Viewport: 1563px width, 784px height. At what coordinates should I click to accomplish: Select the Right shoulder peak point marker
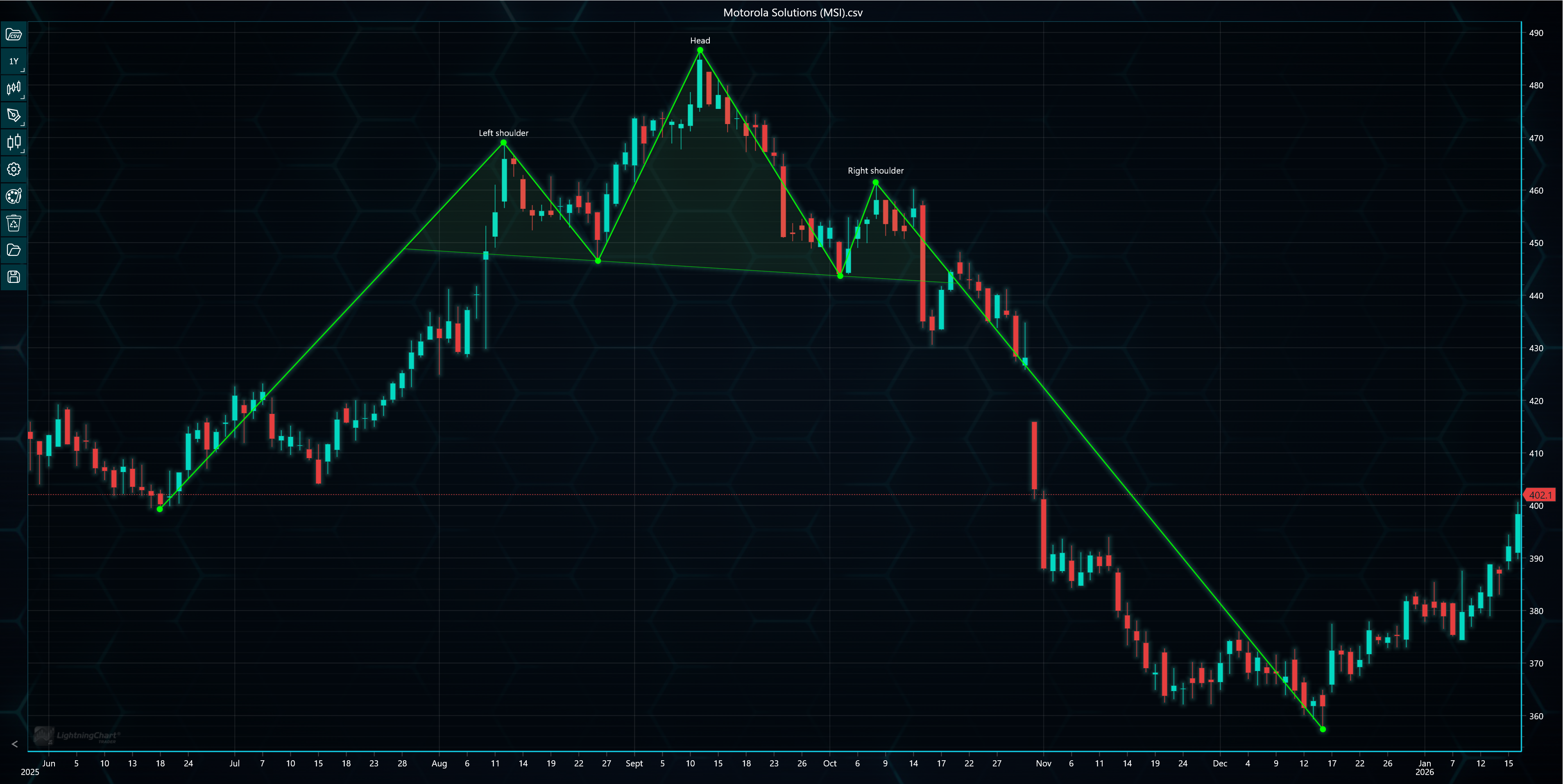[876, 182]
